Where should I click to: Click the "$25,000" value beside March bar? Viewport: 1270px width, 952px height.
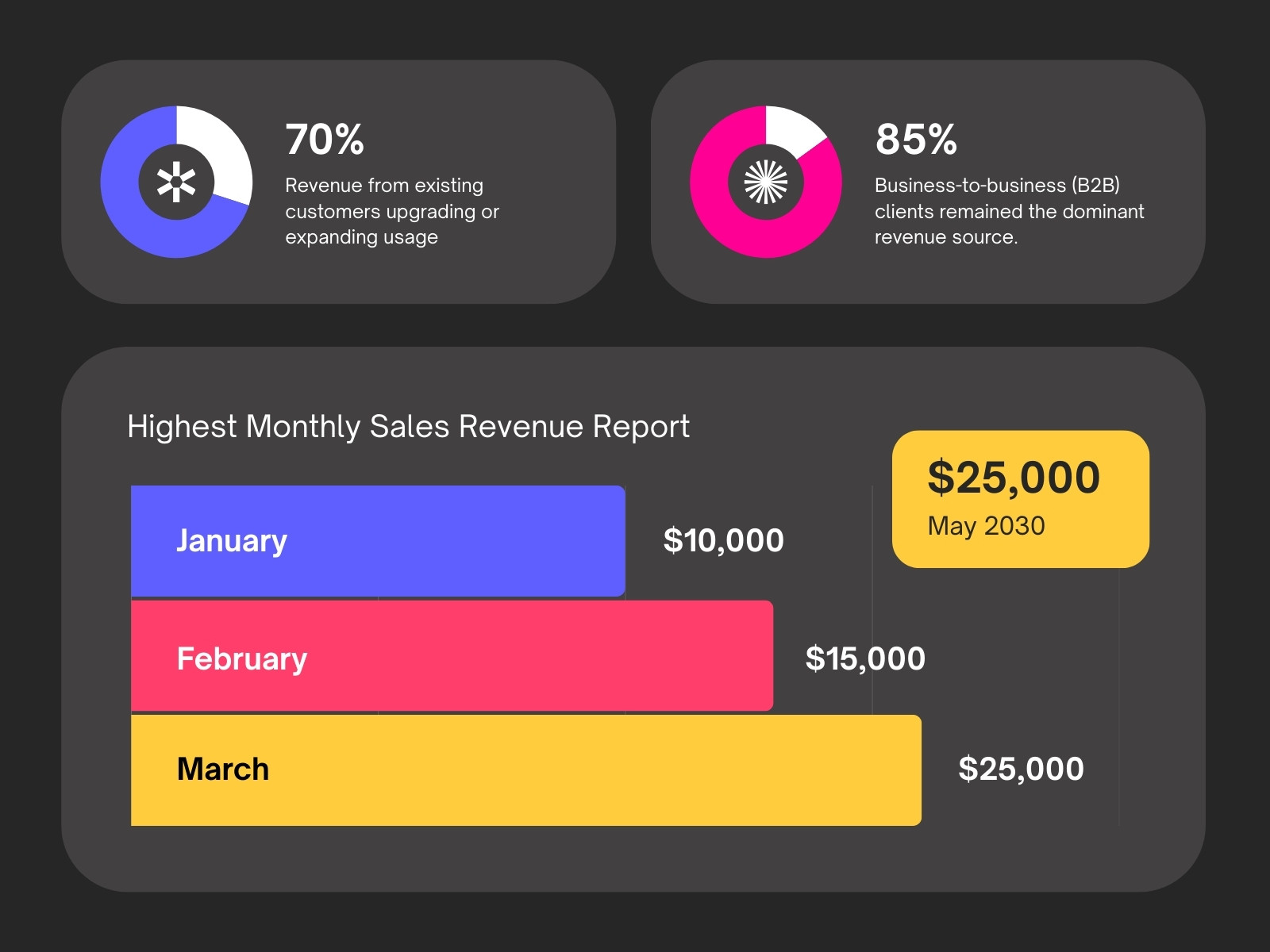1021,769
